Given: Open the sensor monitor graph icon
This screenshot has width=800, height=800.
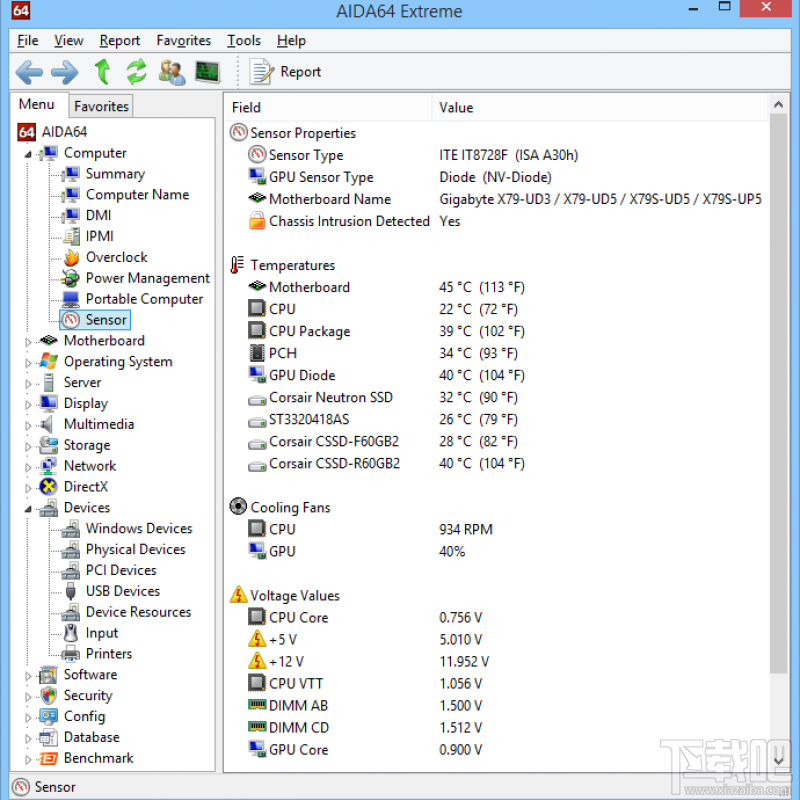Looking at the screenshot, I should click(x=208, y=72).
